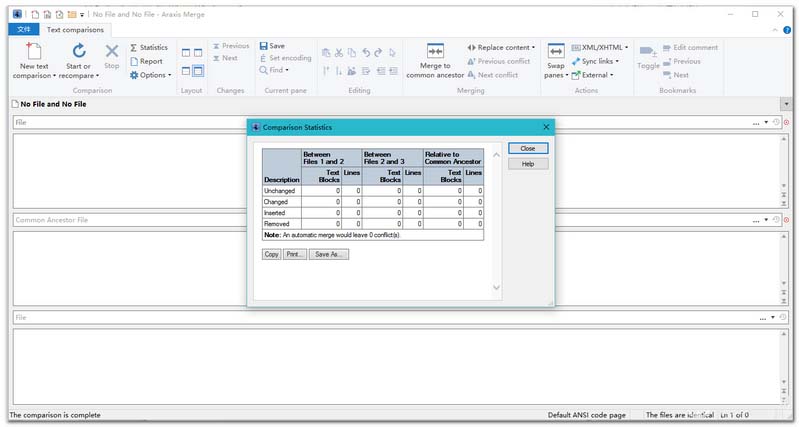Click the Save As... button
Viewport: 799px width, 427px height.
pyautogui.click(x=329, y=254)
